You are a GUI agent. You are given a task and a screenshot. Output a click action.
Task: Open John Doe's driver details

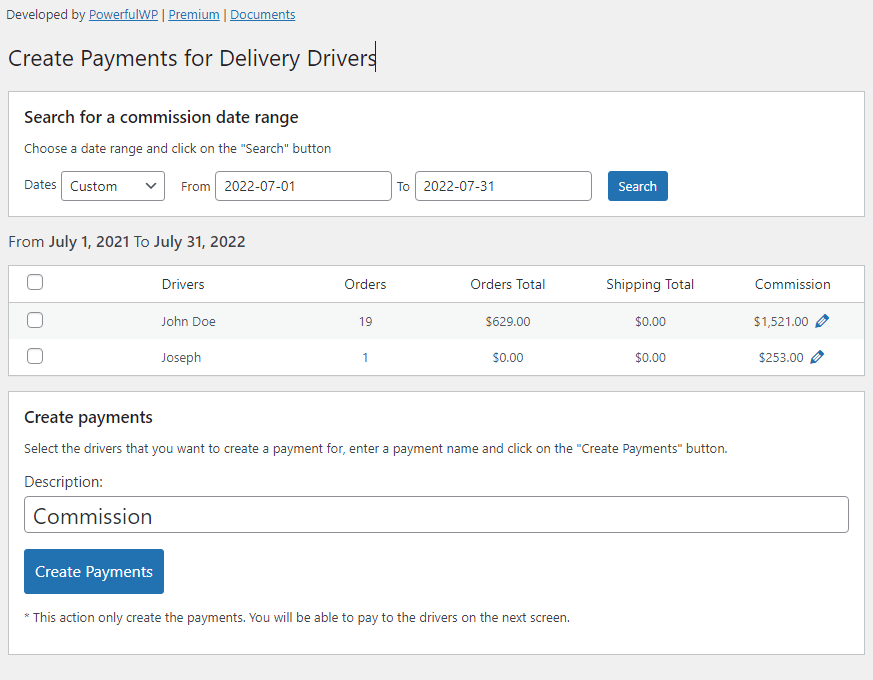(x=188, y=320)
